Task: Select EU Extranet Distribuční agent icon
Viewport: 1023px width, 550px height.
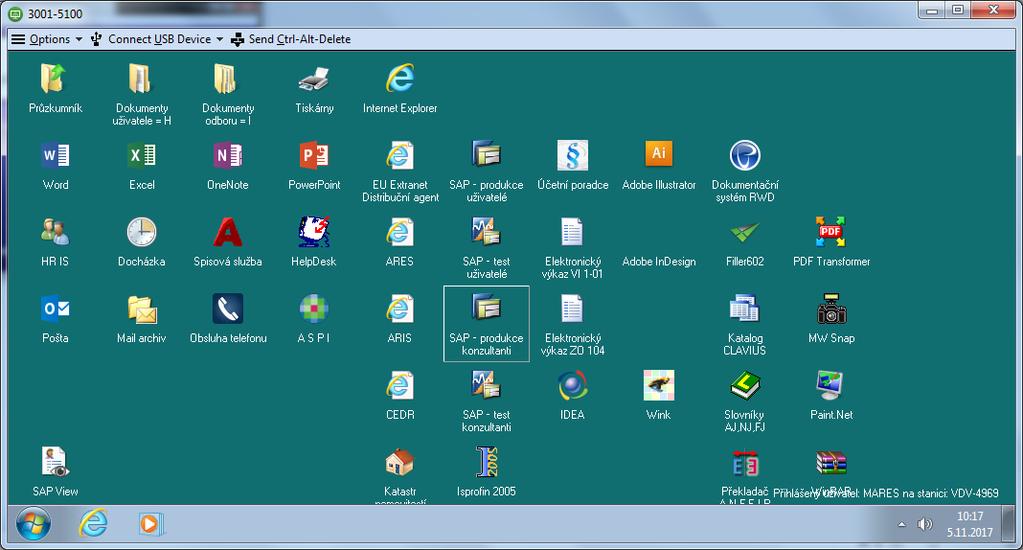Action: pyautogui.click(x=399, y=155)
